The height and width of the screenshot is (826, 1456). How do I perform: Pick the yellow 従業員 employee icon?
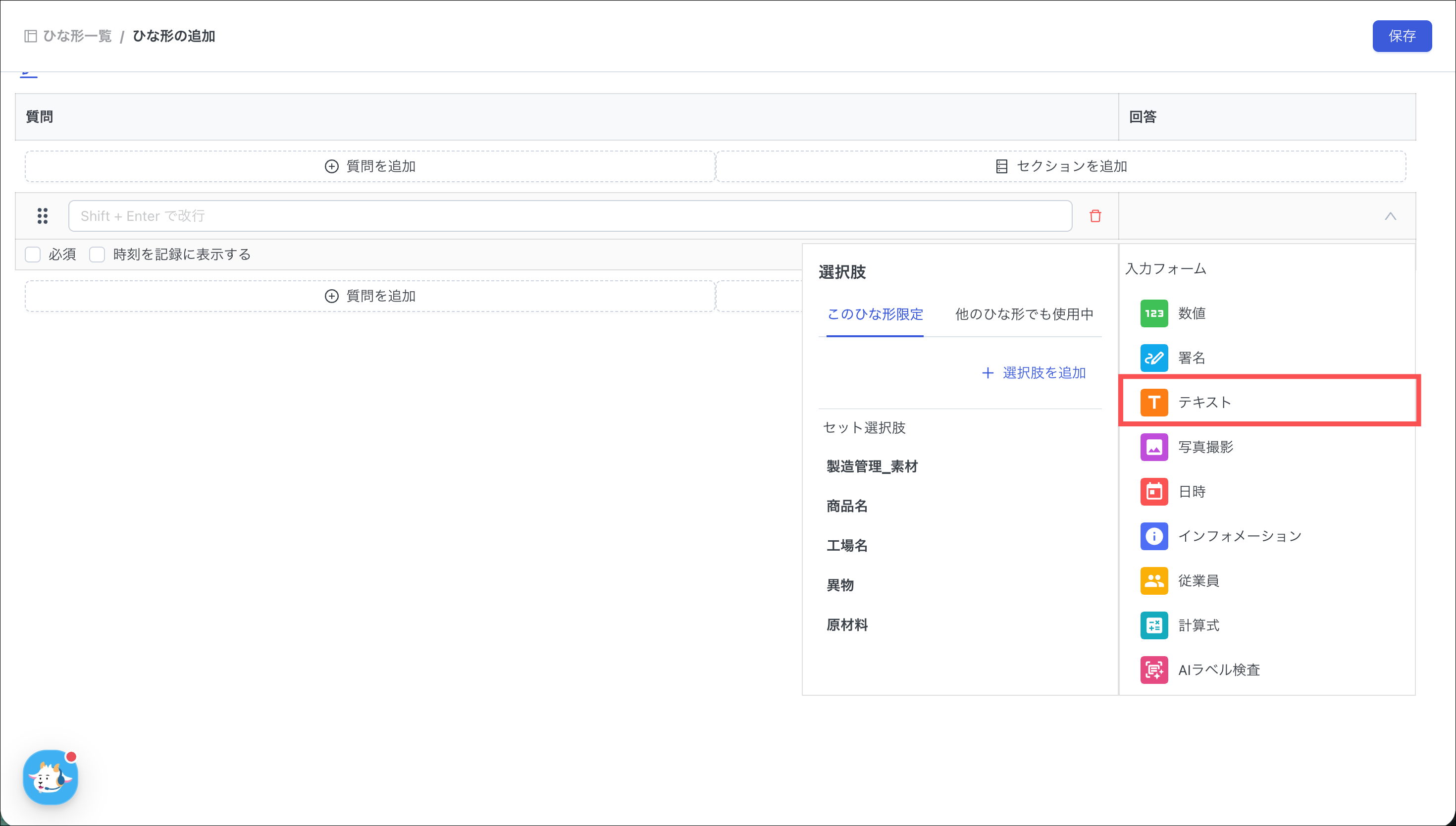[x=1154, y=580]
